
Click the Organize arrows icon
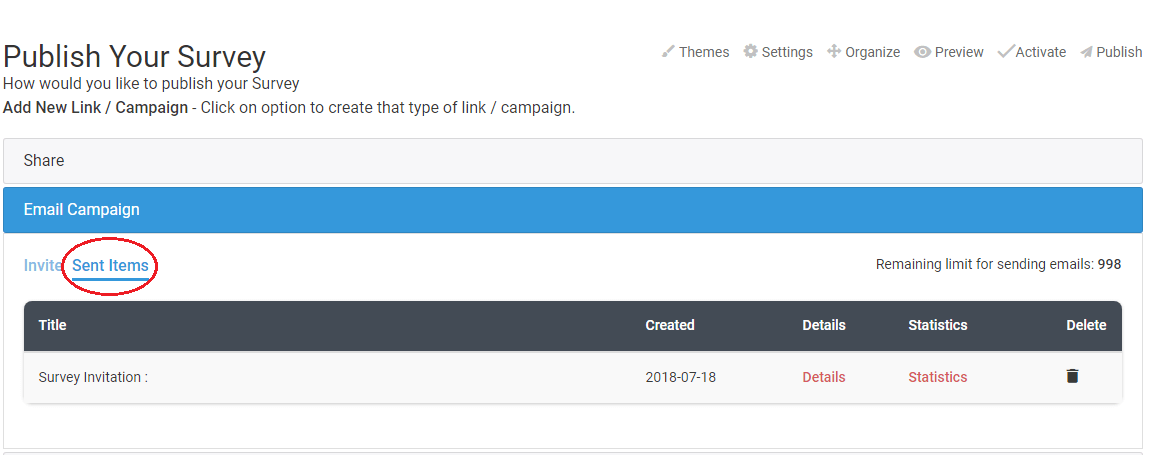pyautogui.click(x=834, y=52)
